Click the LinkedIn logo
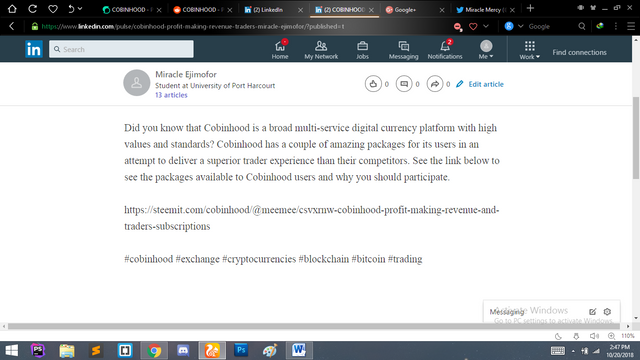Image resolution: width=640 pixels, height=360 pixels. pos(34,49)
